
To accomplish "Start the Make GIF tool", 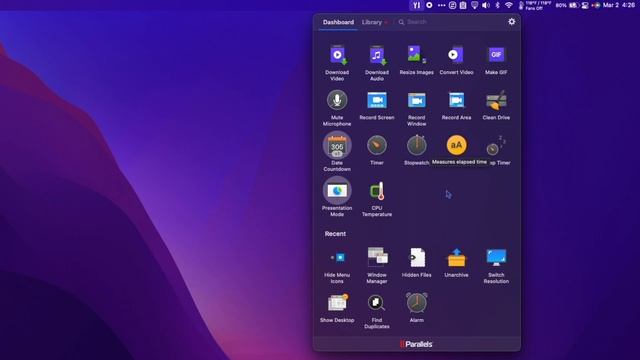I will (x=496, y=60).
